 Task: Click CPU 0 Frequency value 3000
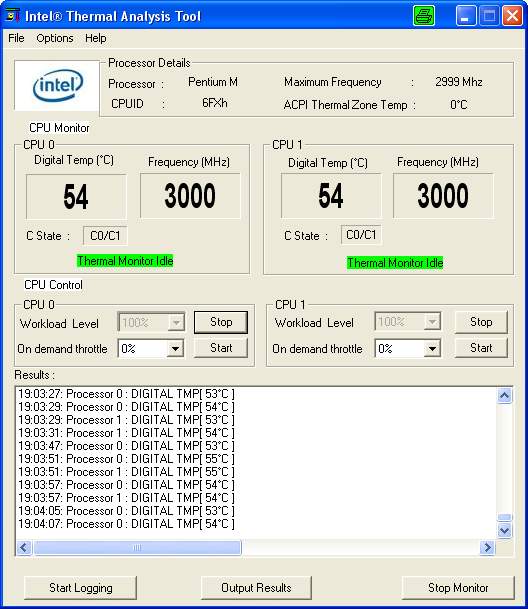point(190,196)
